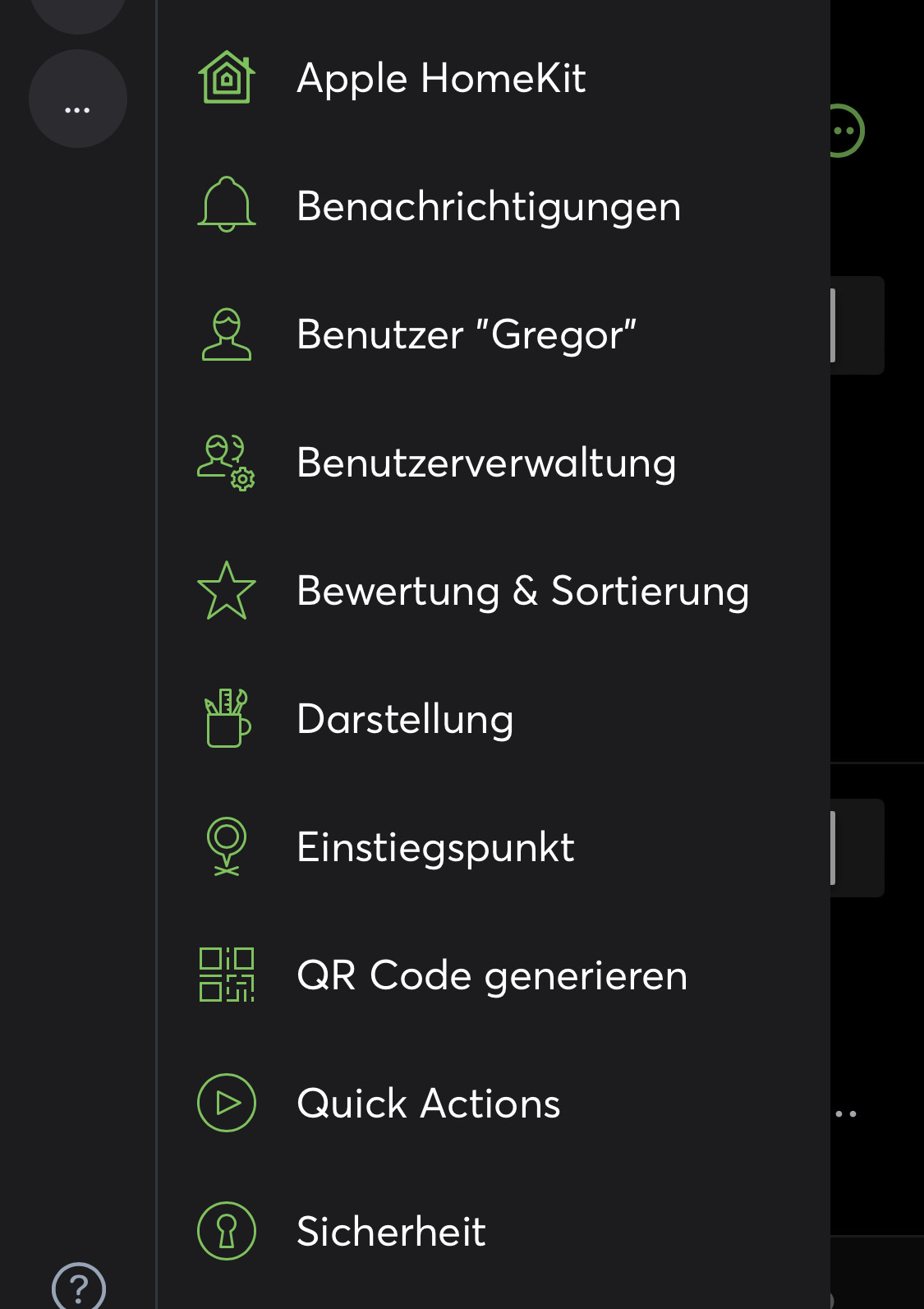924x1309 pixels.
Task: Click the three-dots more button in sidebar
Action: click(77, 99)
